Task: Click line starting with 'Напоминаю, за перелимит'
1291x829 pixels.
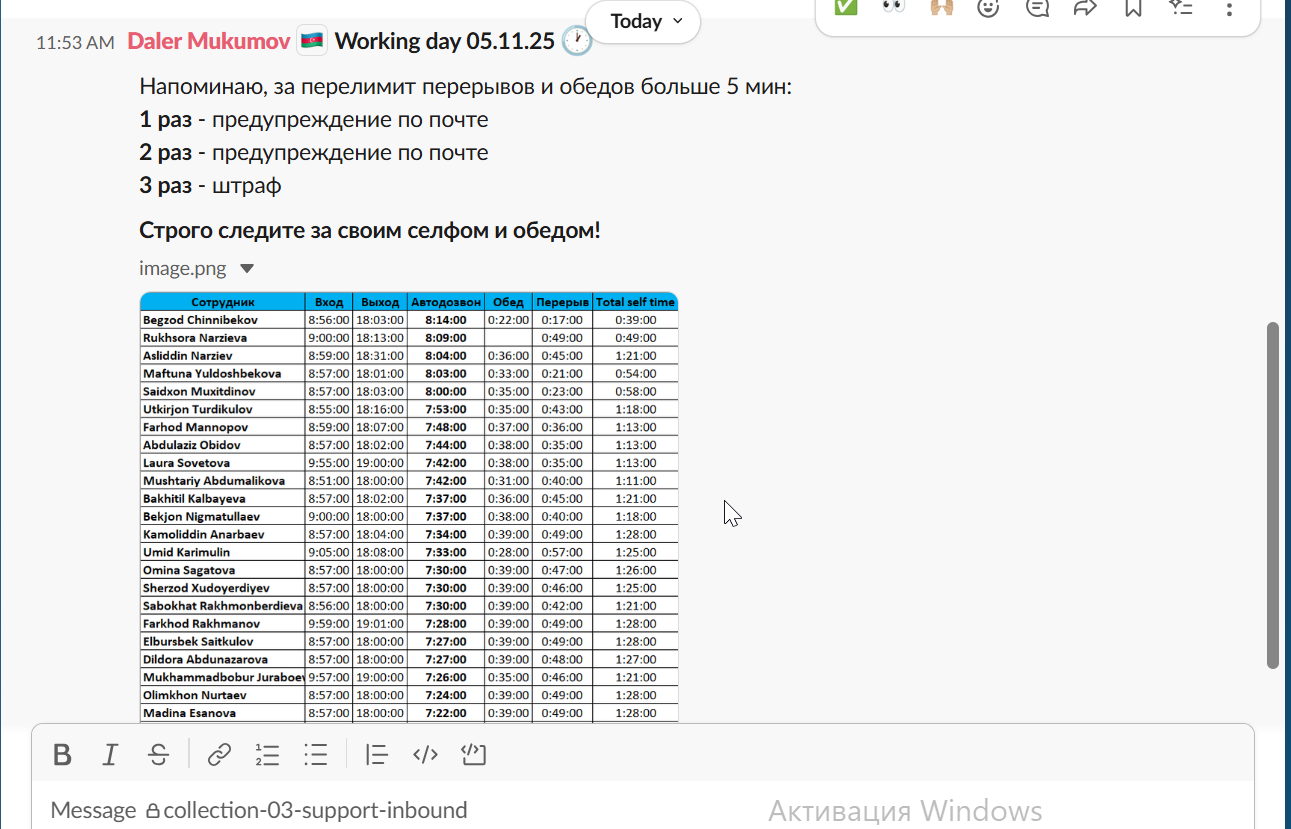Action: coord(465,87)
